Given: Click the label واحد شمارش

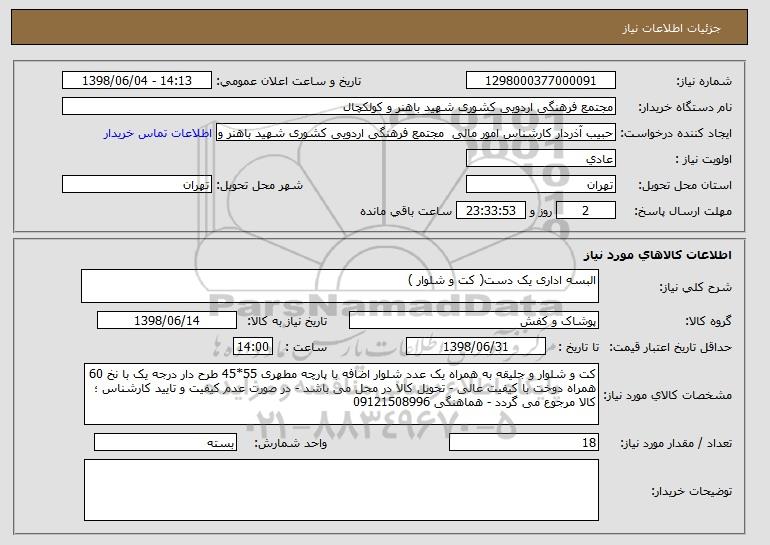Looking at the screenshot, I should point(290,443).
